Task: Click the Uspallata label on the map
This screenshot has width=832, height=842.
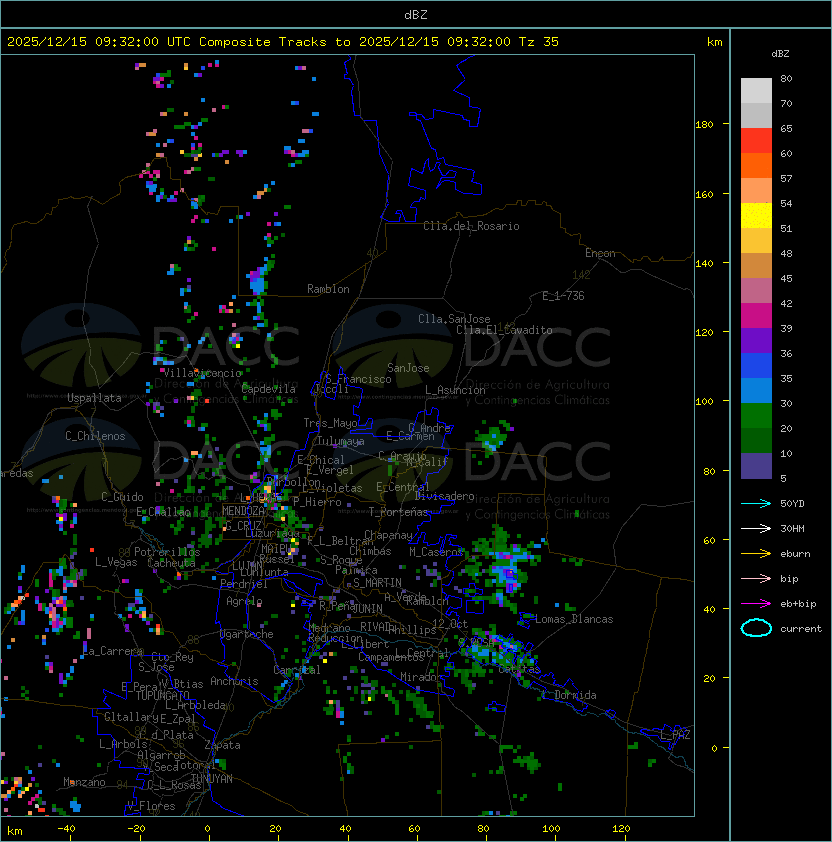Action: (x=94, y=398)
